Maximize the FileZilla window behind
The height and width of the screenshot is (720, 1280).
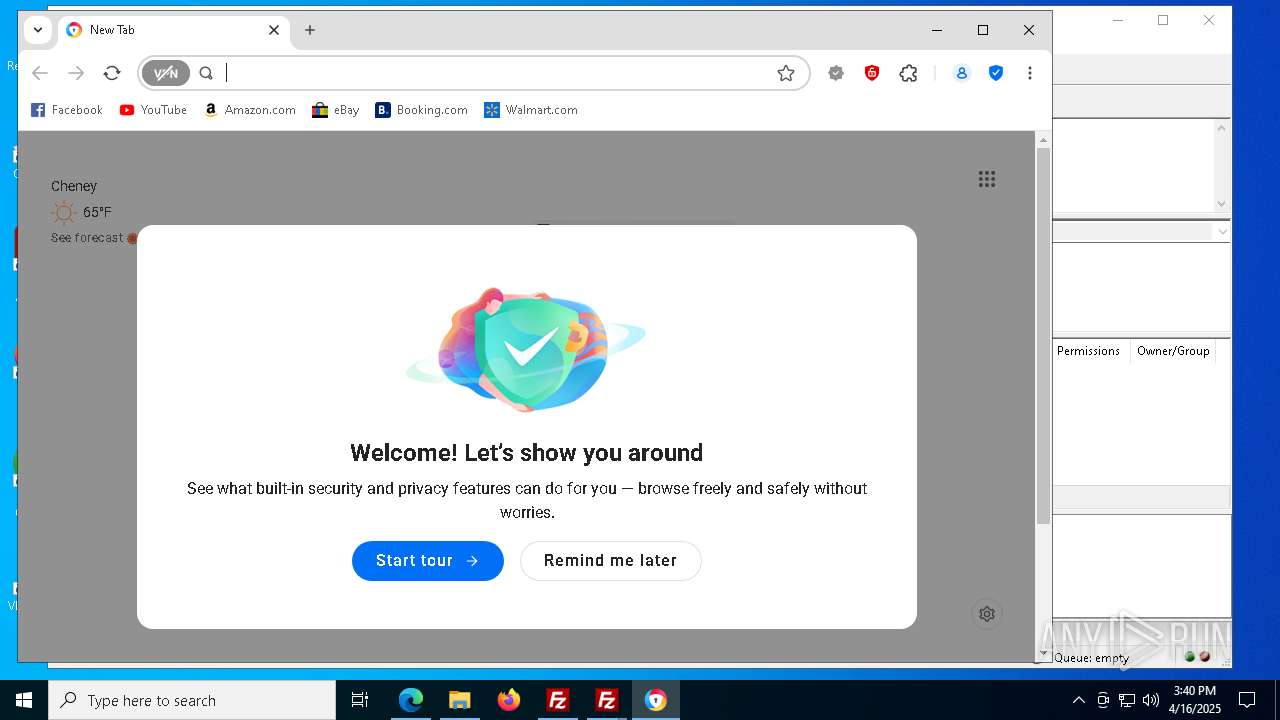click(1163, 20)
